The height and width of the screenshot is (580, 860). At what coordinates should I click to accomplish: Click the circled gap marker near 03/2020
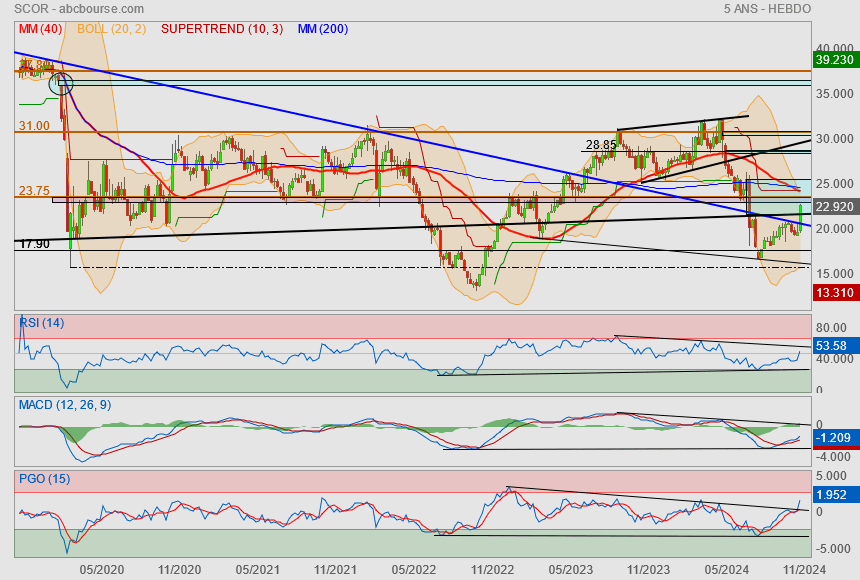click(x=61, y=83)
